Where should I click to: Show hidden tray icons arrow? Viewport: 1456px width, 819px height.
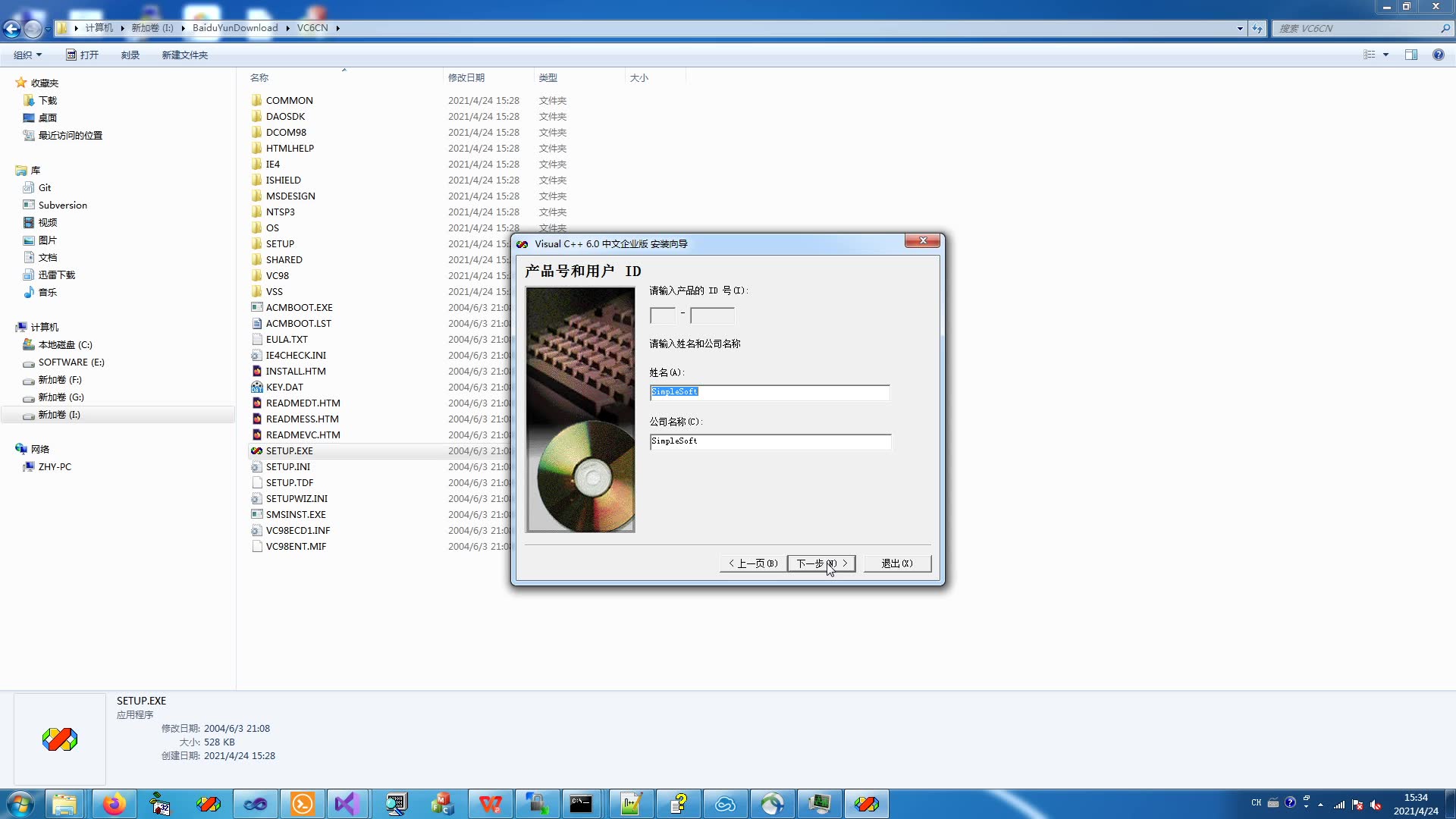[1320, 805]
